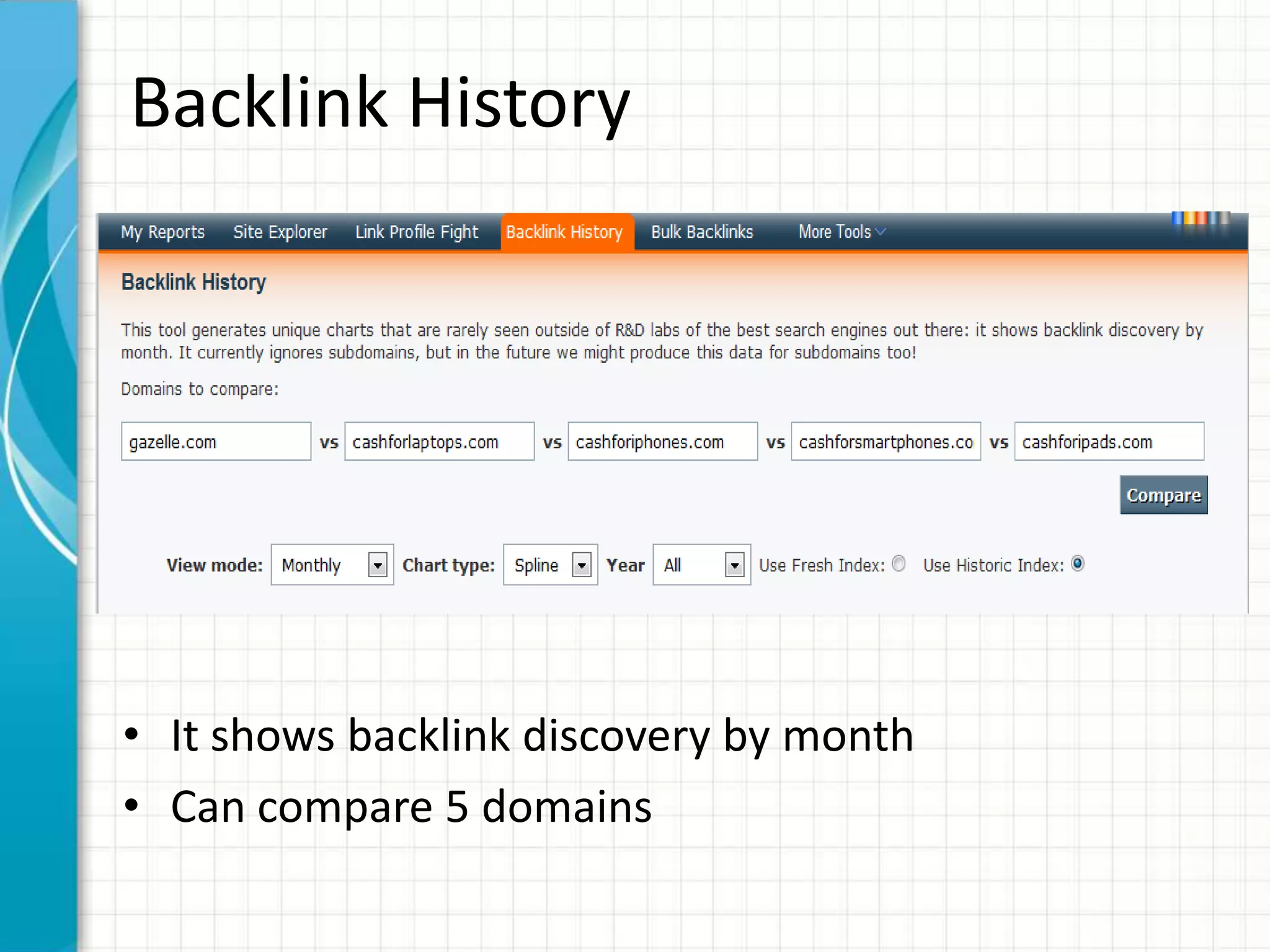Image resolution: width=1270 pixels, height=952 pixels.
Task: Open Link Profile Fight tab
Action: click(x=416, y=232)
